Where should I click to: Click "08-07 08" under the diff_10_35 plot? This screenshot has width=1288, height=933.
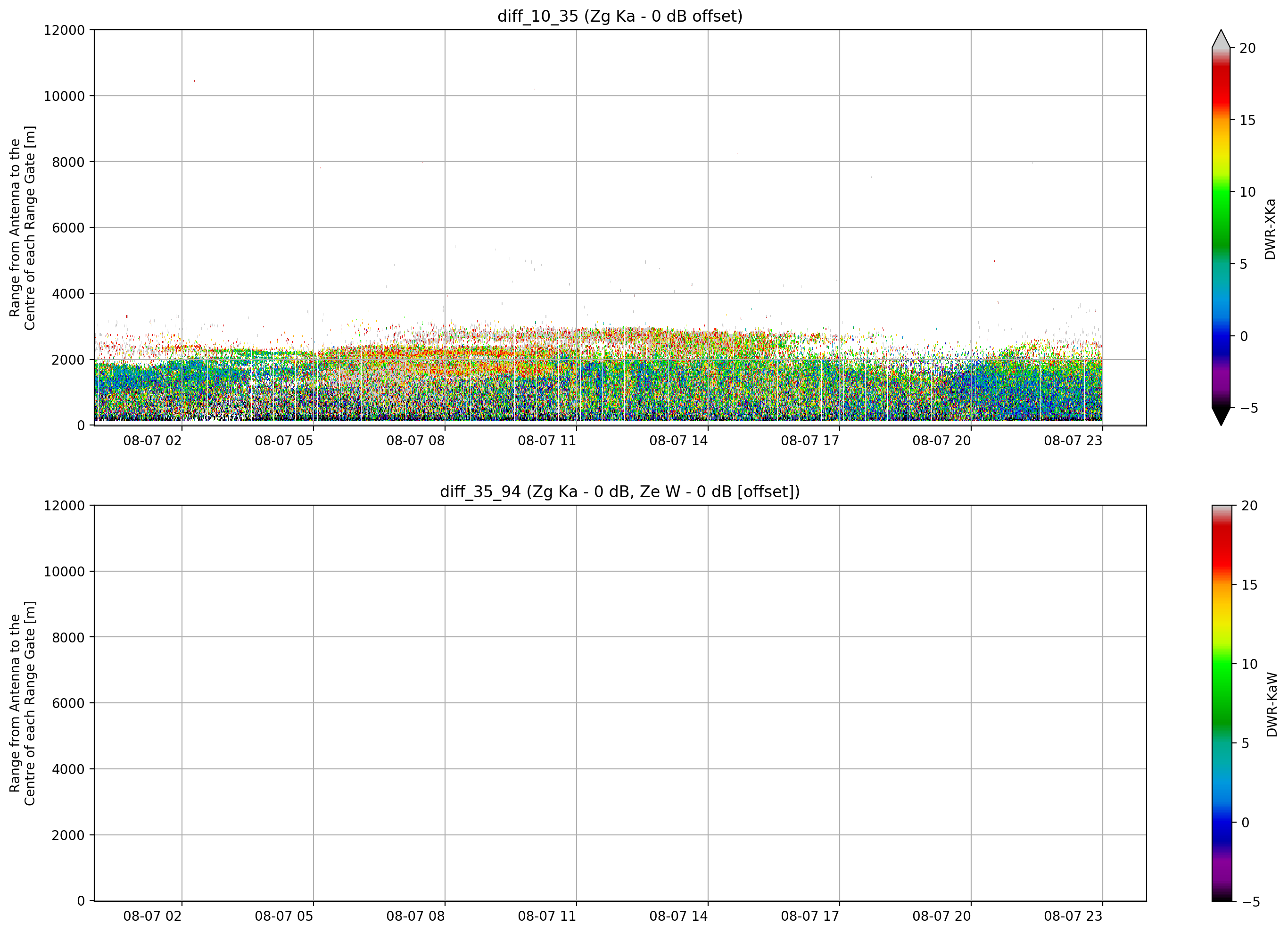[x=415, y=441]
